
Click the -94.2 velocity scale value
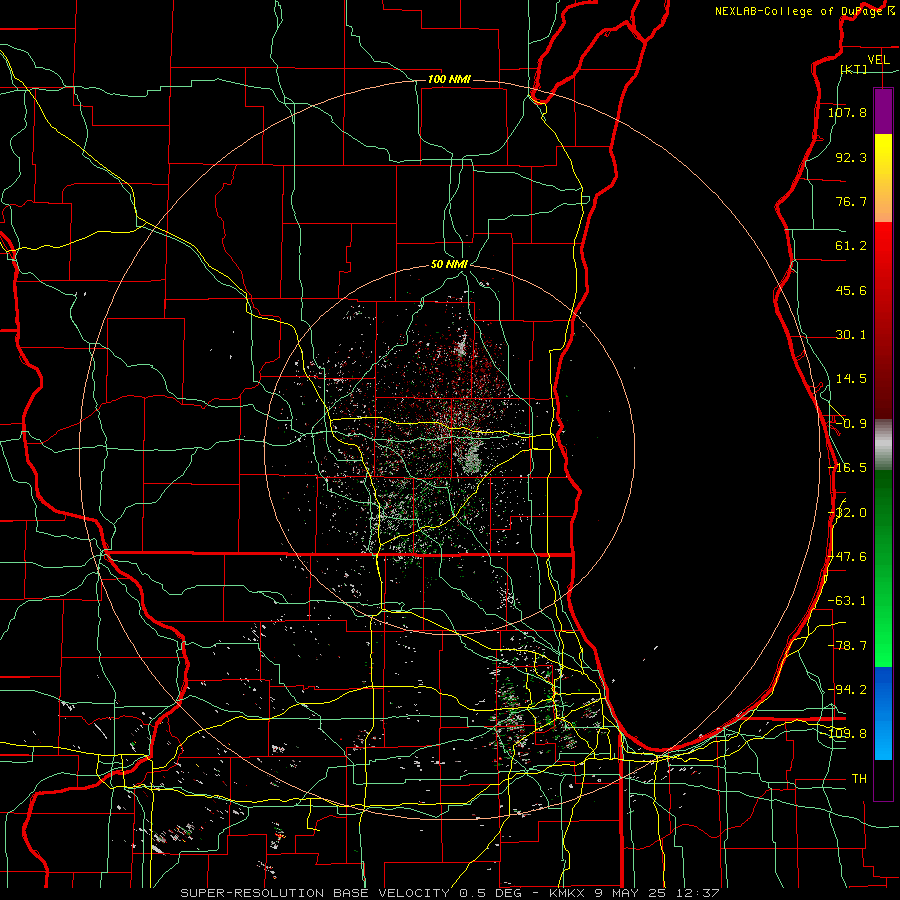[x=848, y=689]
